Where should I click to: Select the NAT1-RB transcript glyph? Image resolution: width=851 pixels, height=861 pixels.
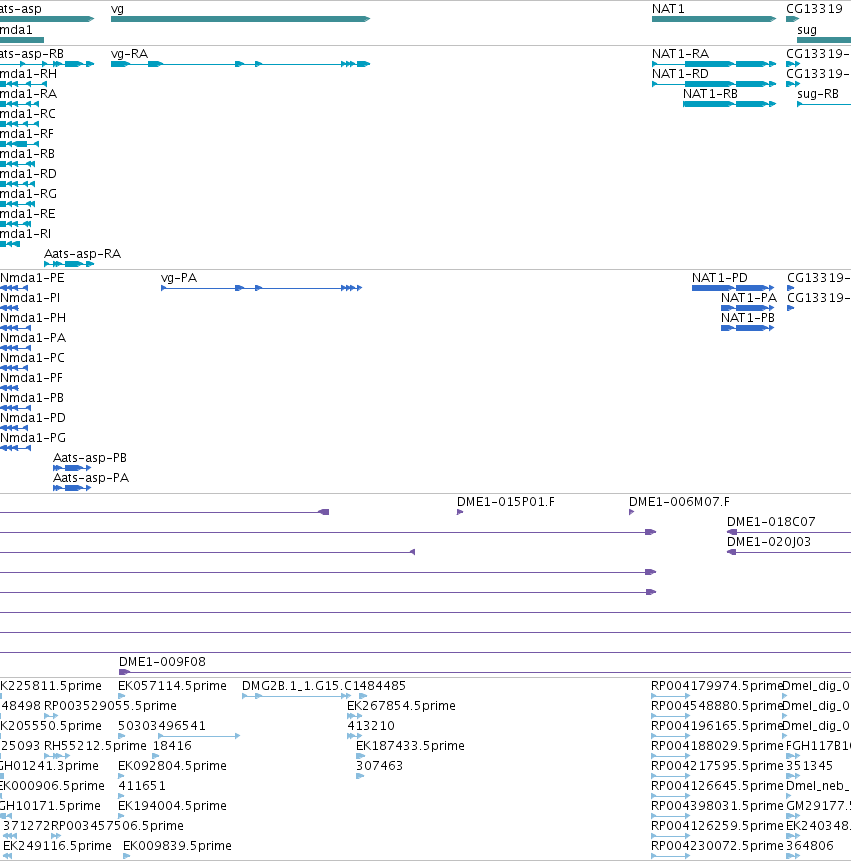pyautogui.click(x=729, y=104)
